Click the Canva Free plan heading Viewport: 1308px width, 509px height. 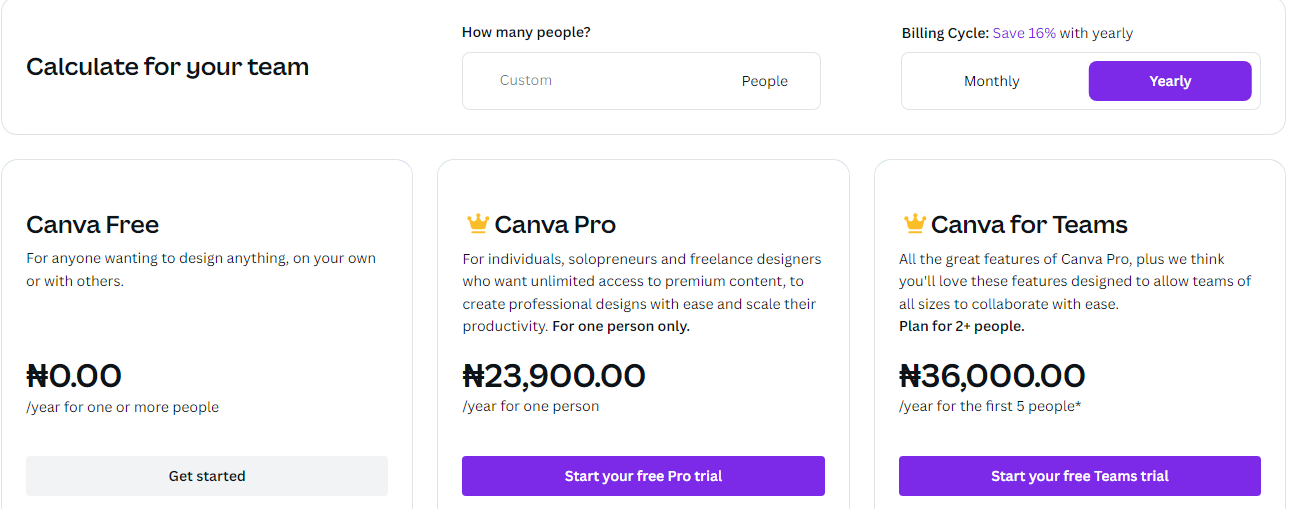pos(92,224)
